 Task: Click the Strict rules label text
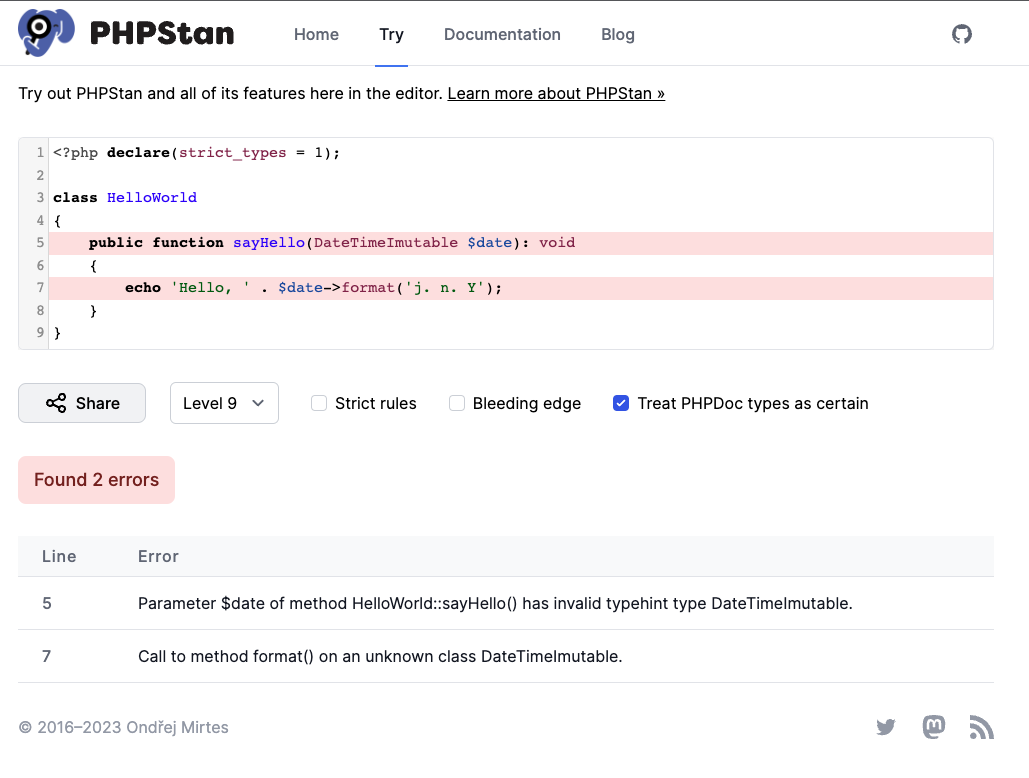[375, 403]
